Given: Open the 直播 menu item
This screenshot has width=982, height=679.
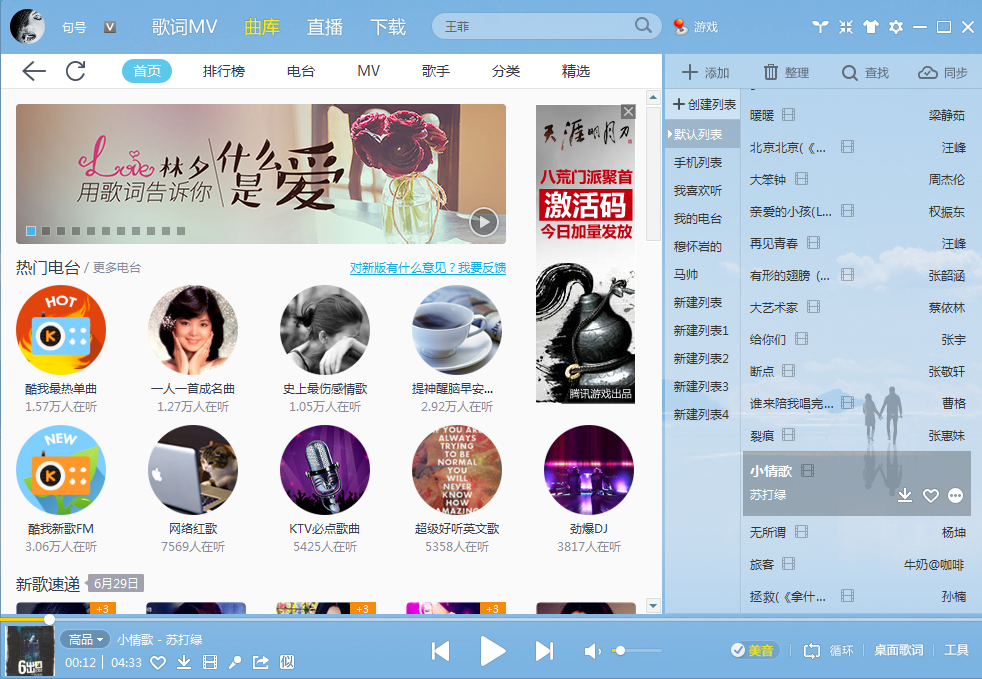Looking at the screenshot, I should pyautogui.click(x=324, y=26).
